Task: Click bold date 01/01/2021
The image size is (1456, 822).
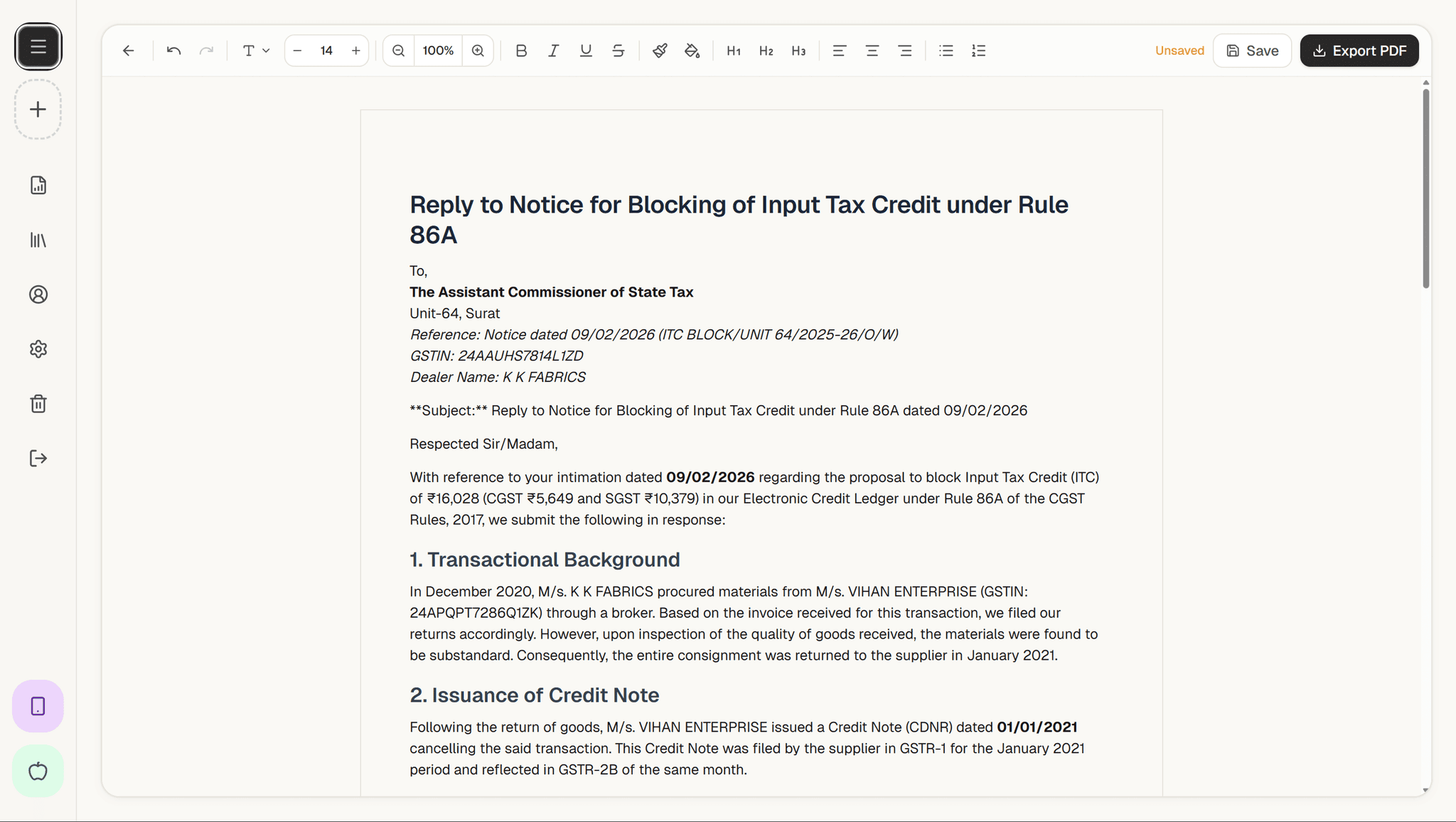Action: click(1037, 727)
